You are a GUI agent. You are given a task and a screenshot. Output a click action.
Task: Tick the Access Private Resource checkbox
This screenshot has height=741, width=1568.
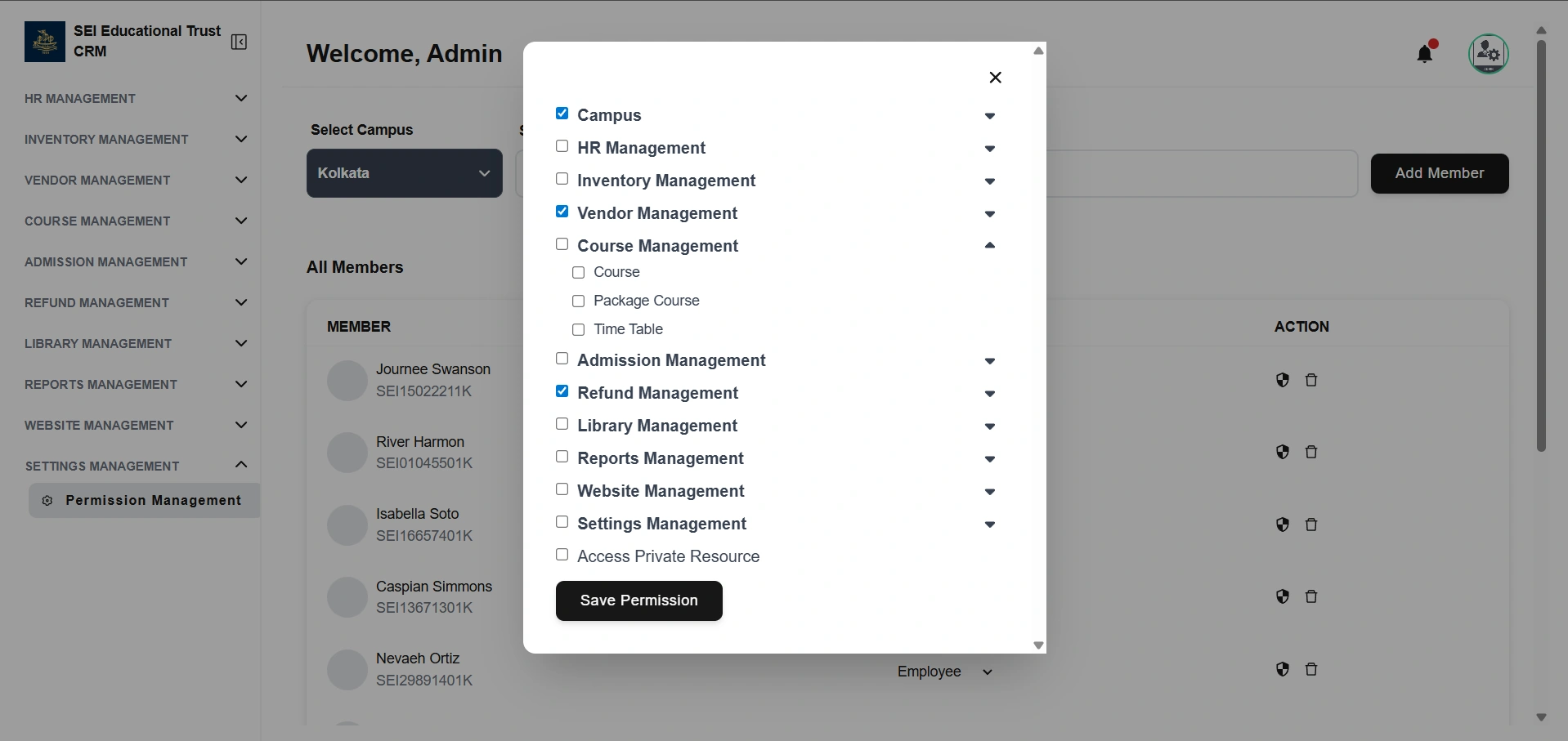[562, 555]
